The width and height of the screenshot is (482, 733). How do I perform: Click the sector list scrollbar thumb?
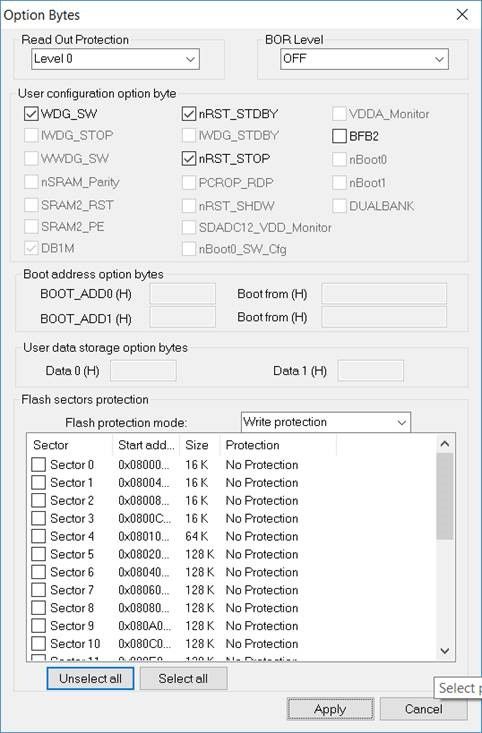445,496
